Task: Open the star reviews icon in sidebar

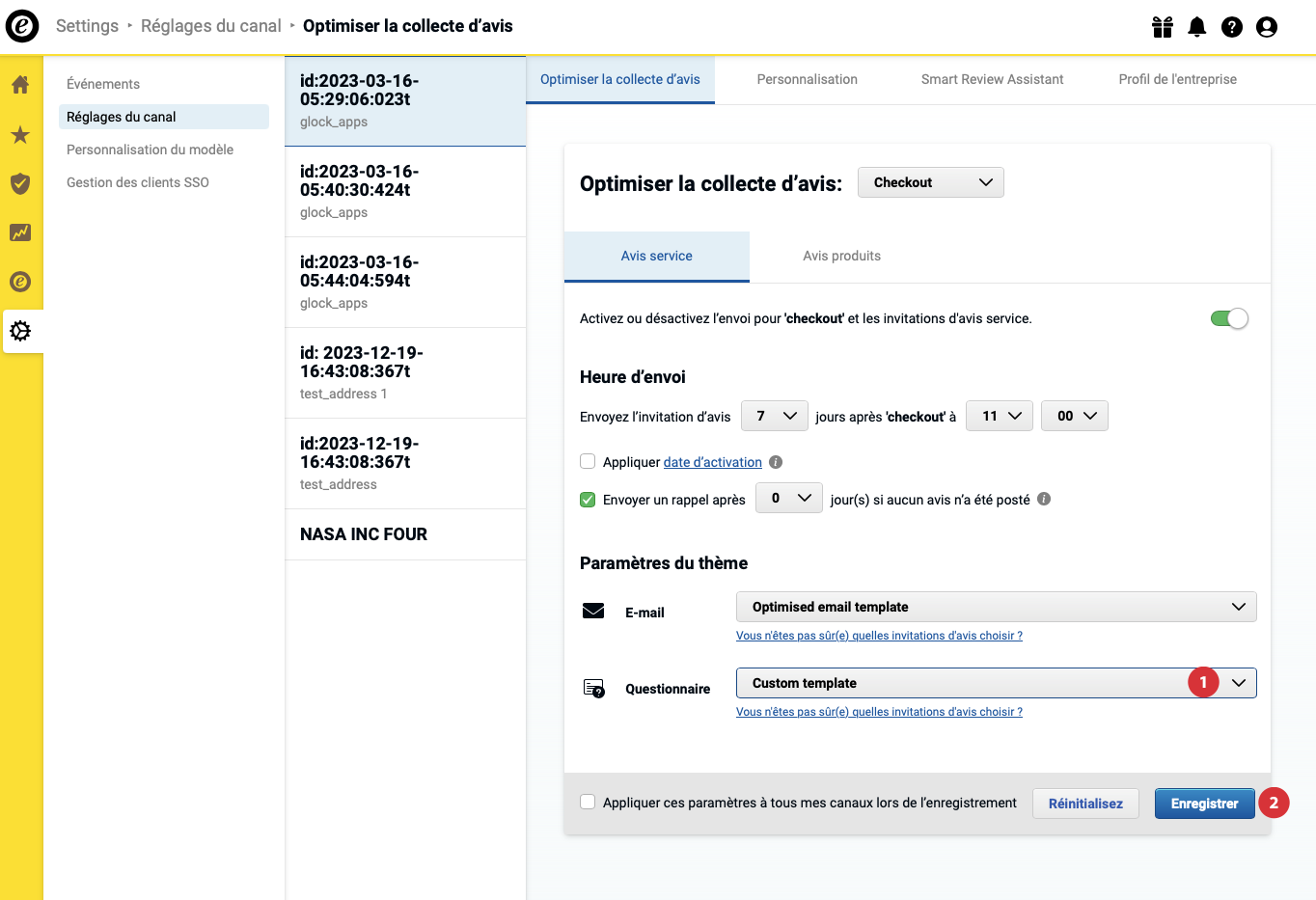Action: (20, 134)
